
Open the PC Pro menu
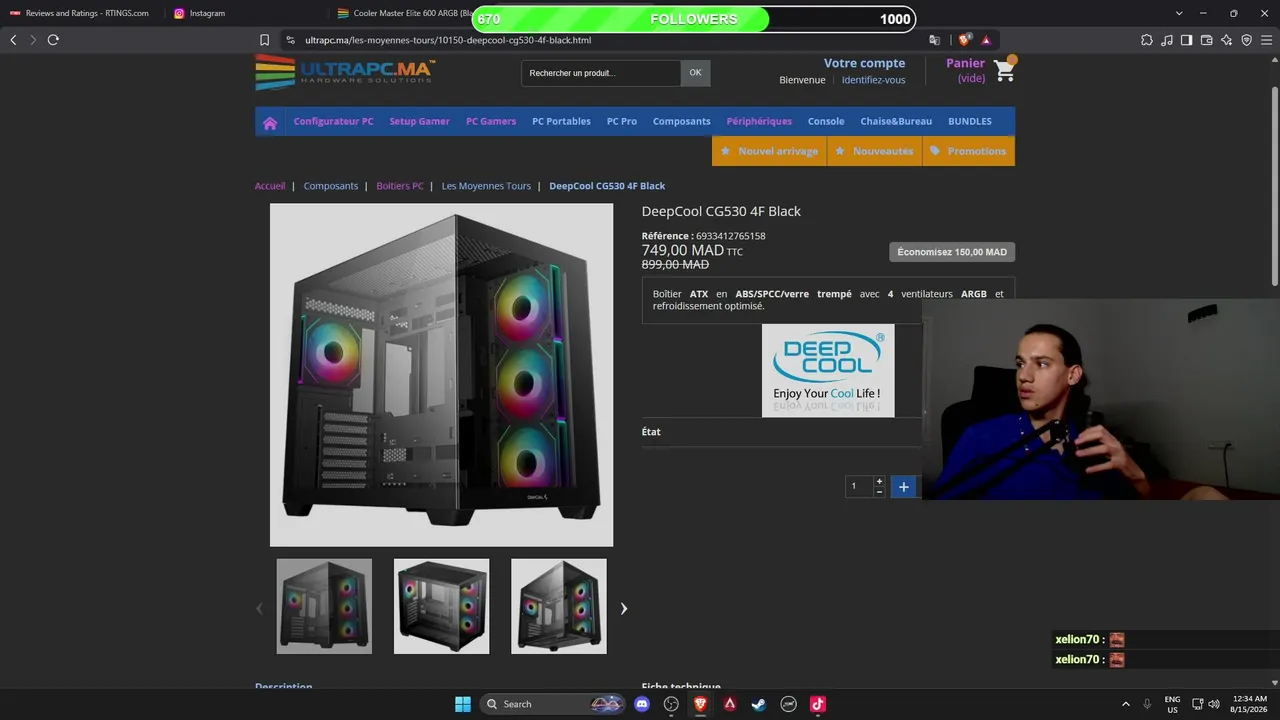click(622, 121)
